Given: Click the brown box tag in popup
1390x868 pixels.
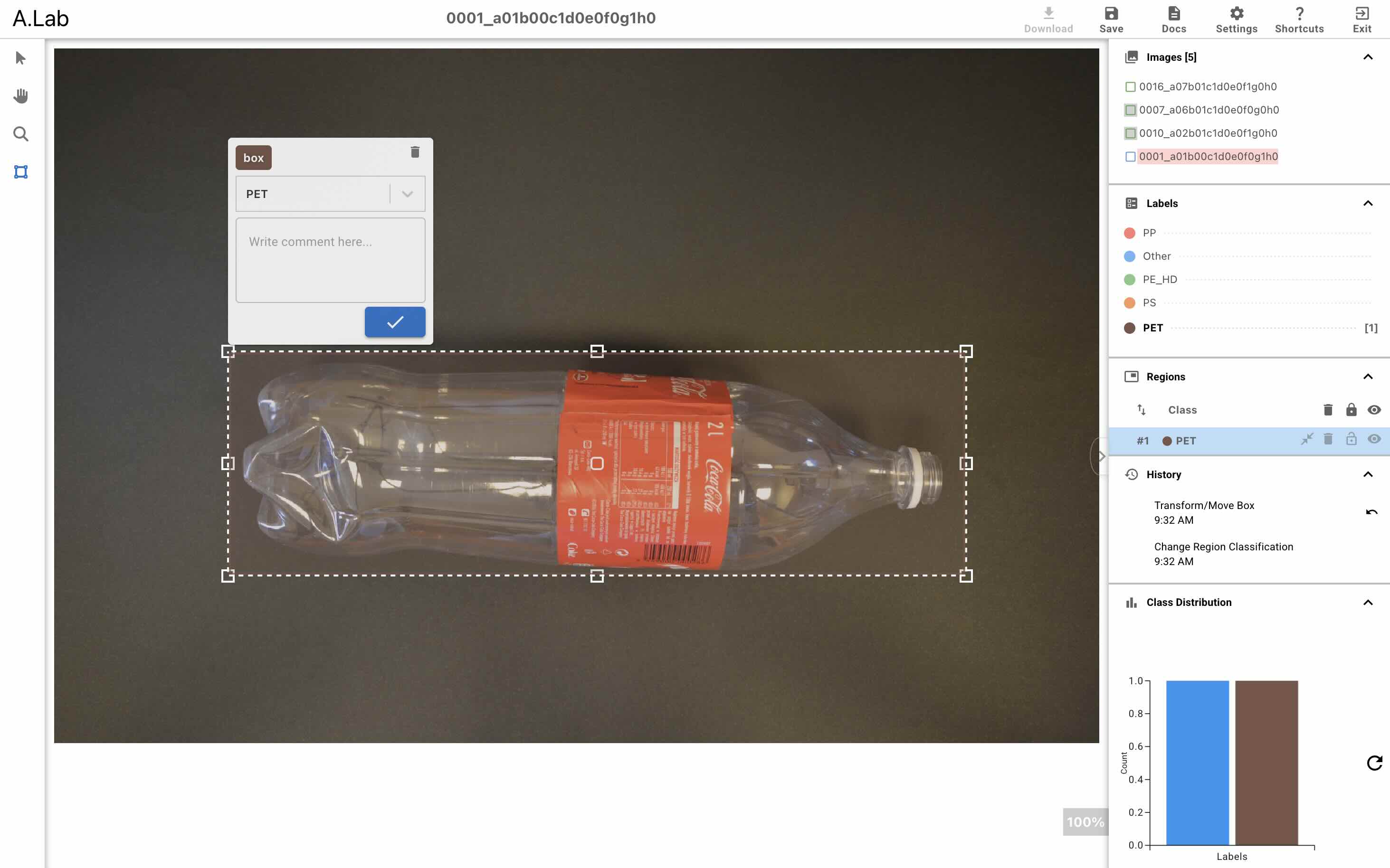Looking at the screenshot, I should [x=253, y=158].
